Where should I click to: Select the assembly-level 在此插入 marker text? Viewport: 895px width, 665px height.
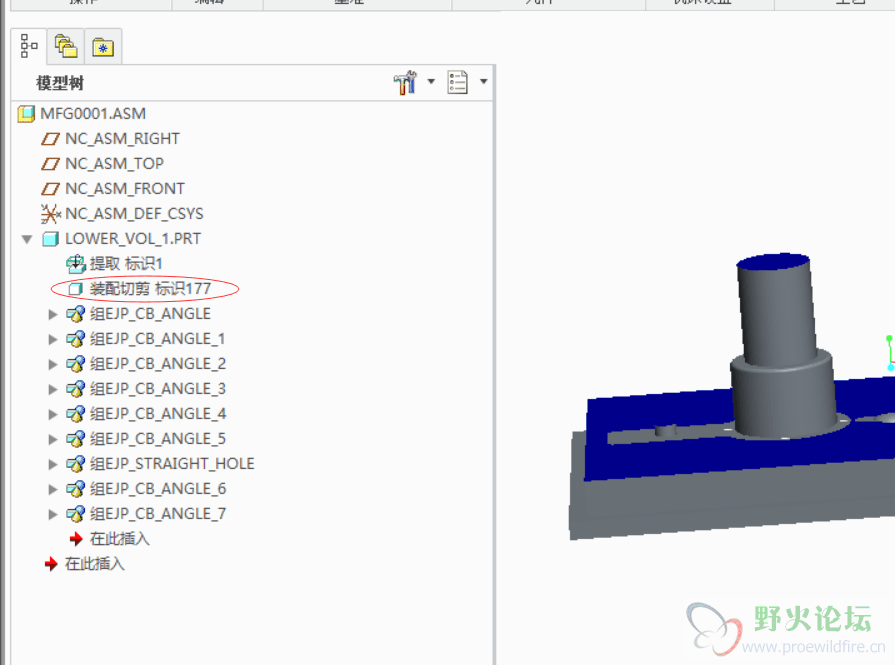pyautogui.click(x=95, y=564)
